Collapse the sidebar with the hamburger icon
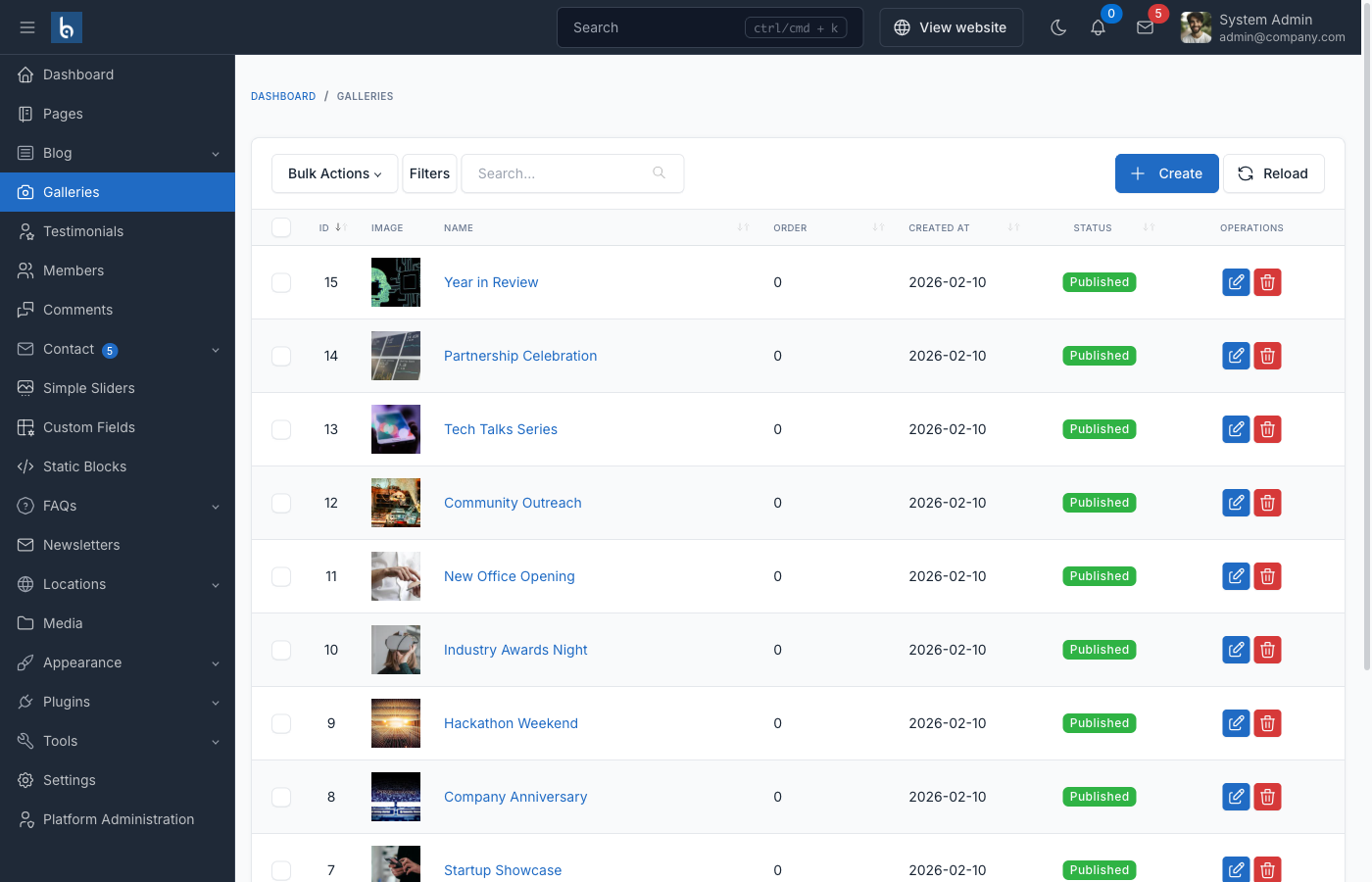Screen dimensions: 1372x882 [x=26, y=26]
